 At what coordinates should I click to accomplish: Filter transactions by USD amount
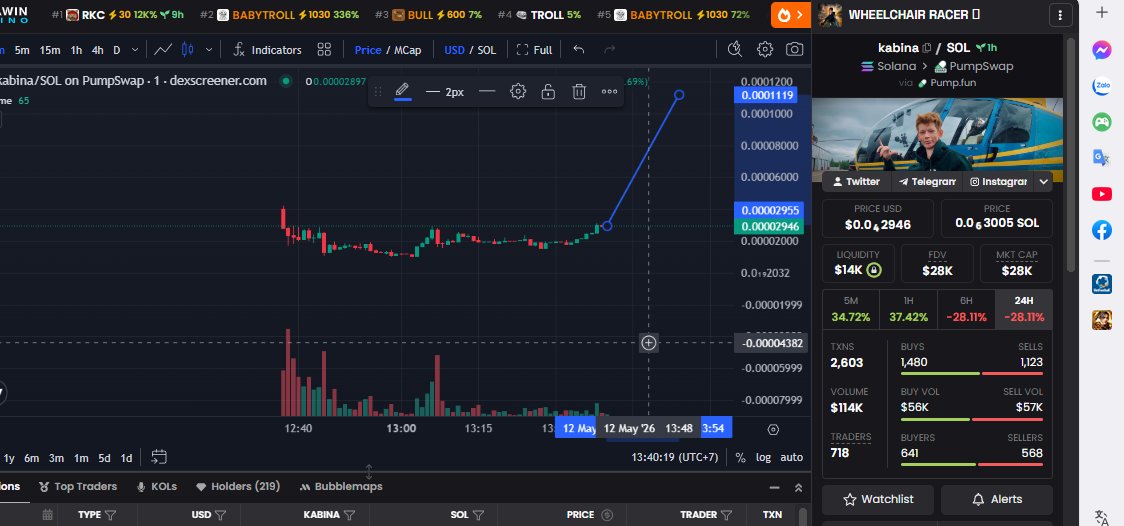(x=221, y=515)
